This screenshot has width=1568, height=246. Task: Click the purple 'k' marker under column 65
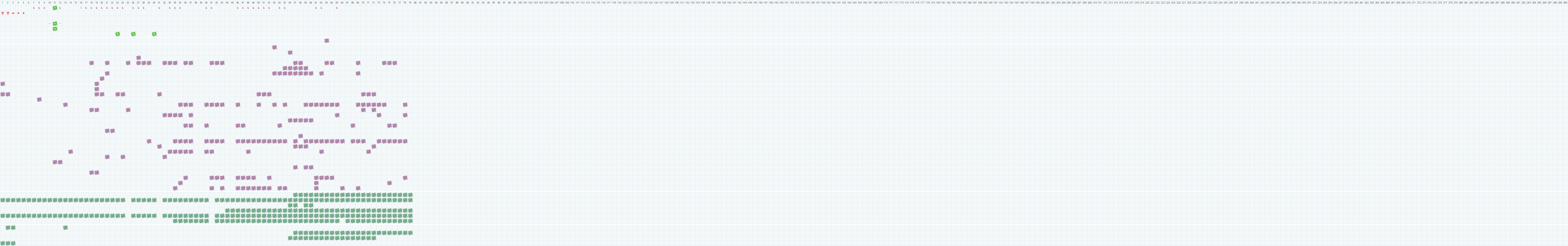tap(337, 8)
